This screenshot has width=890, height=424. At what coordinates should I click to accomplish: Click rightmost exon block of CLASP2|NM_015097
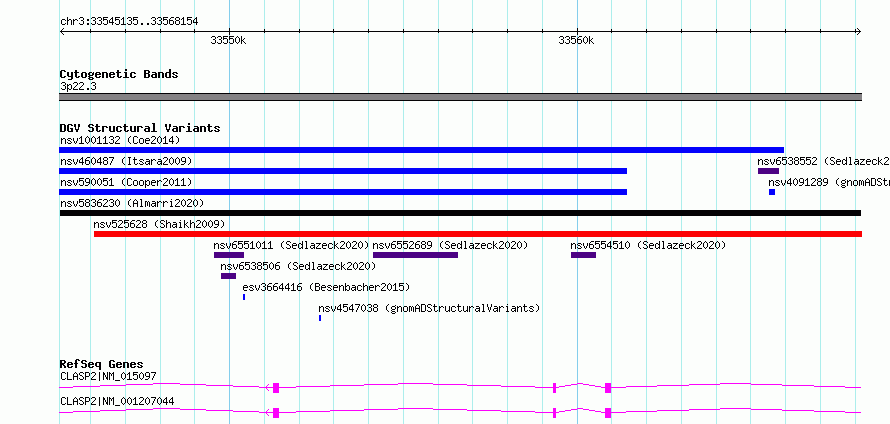coord(608,388)
